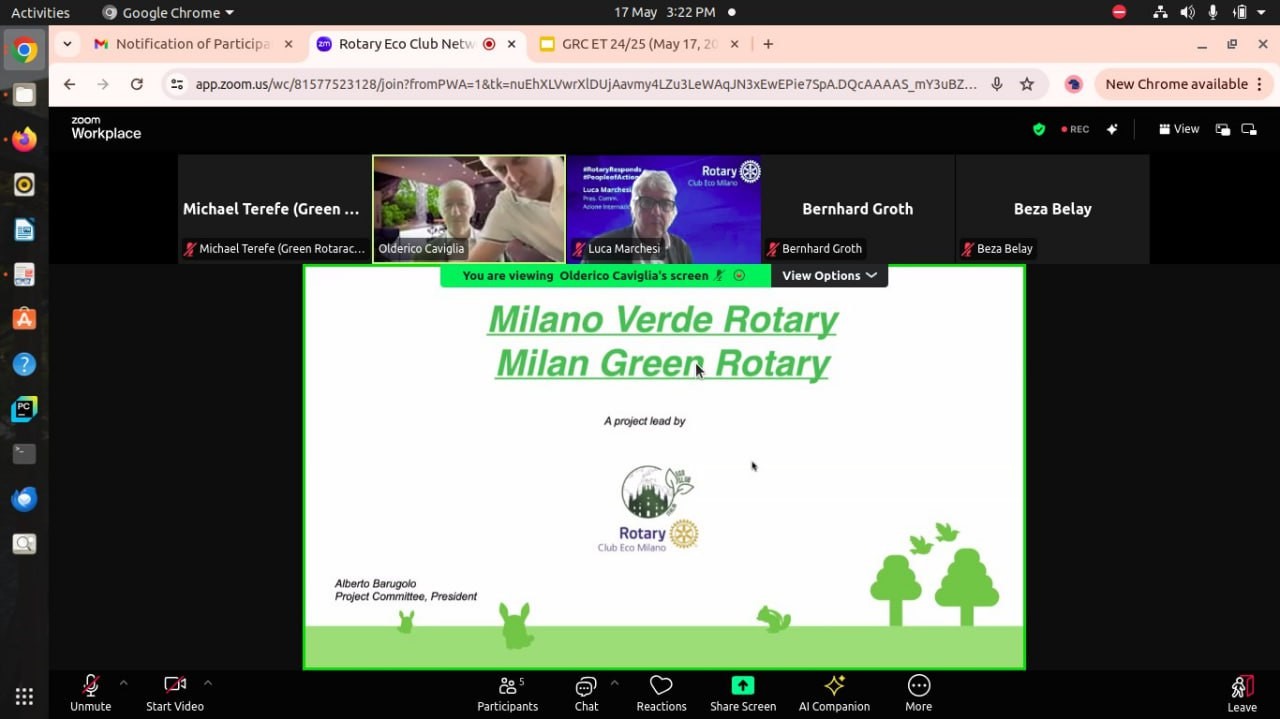
Task: Click the New Chrome available button
Action: (x=1184, y=84)
